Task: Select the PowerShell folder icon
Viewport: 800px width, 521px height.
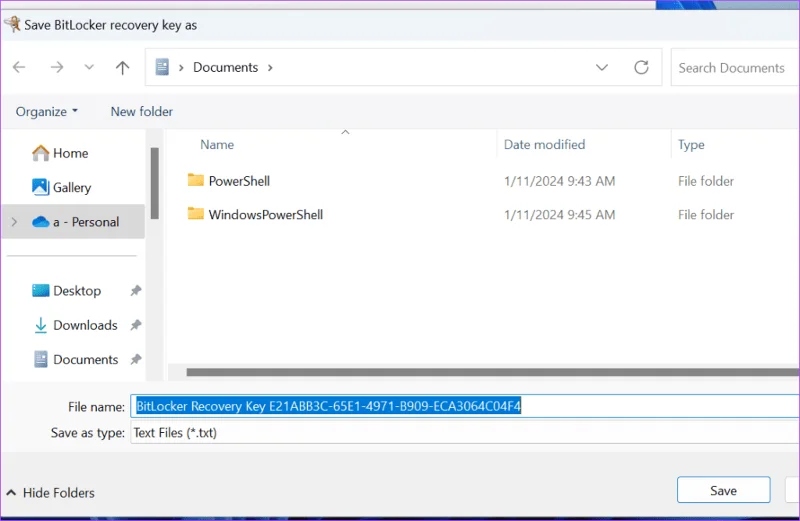Action: click(196, 180)
